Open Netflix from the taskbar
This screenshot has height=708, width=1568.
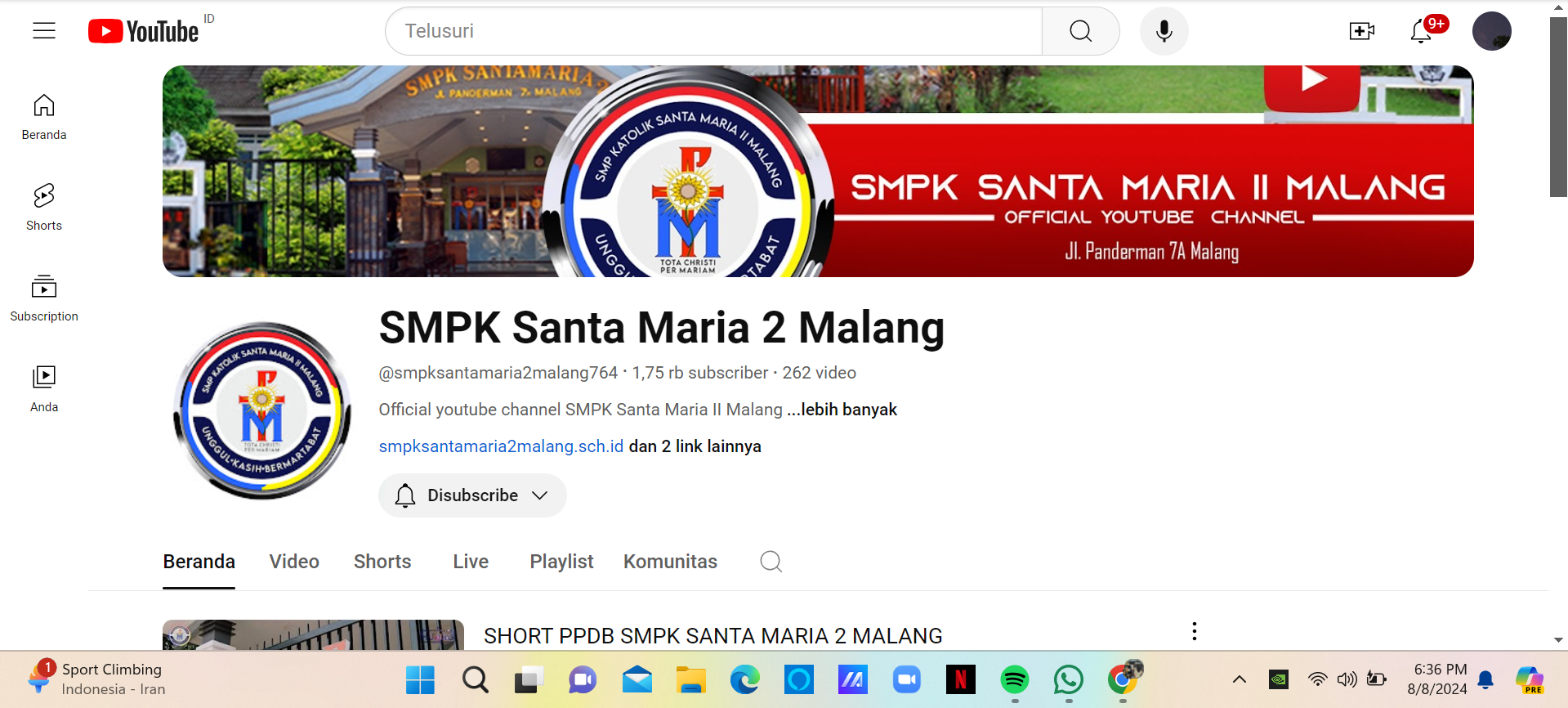pyautogui.click(x=960, y=679)
